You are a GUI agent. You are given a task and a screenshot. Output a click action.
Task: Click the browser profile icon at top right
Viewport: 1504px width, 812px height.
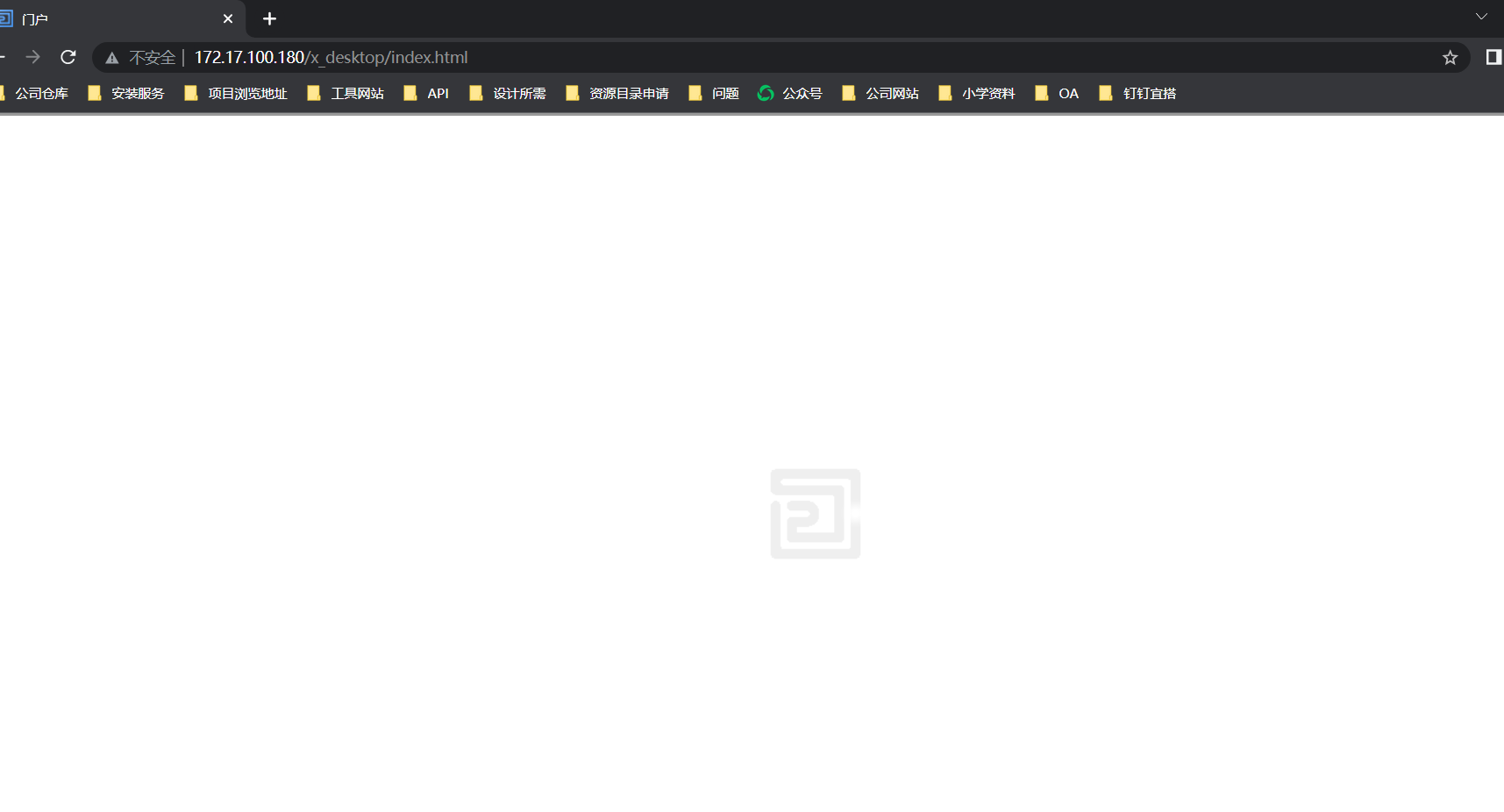[1493, 57]
